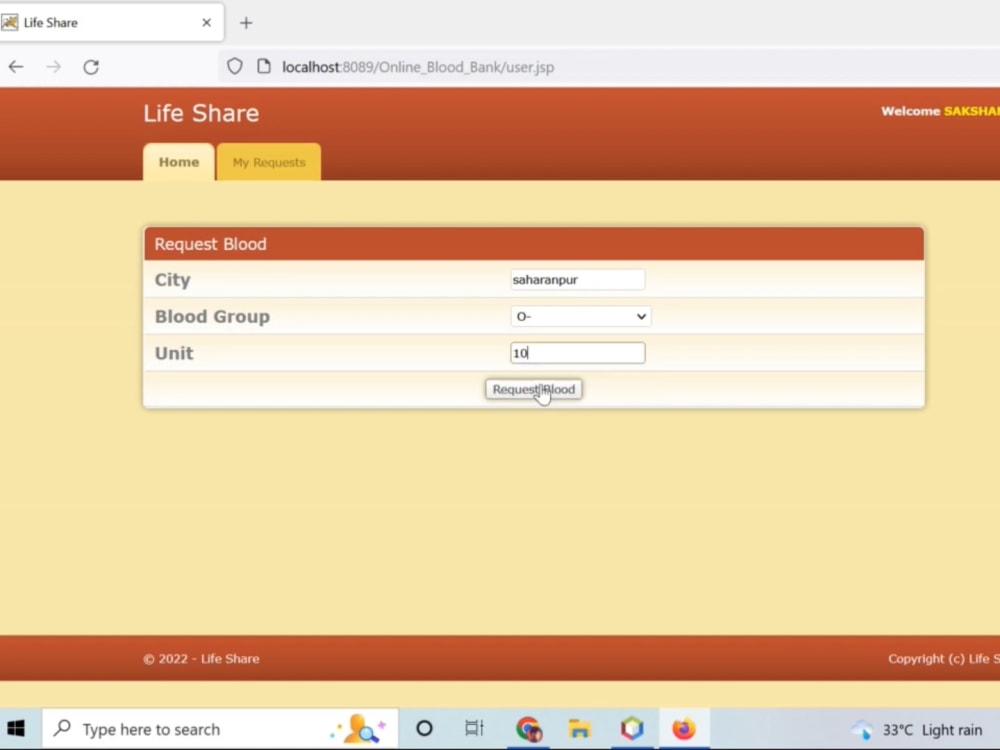Open the Home tab
This screenshot has height=750, width=1000.
(x=179, y=162)
